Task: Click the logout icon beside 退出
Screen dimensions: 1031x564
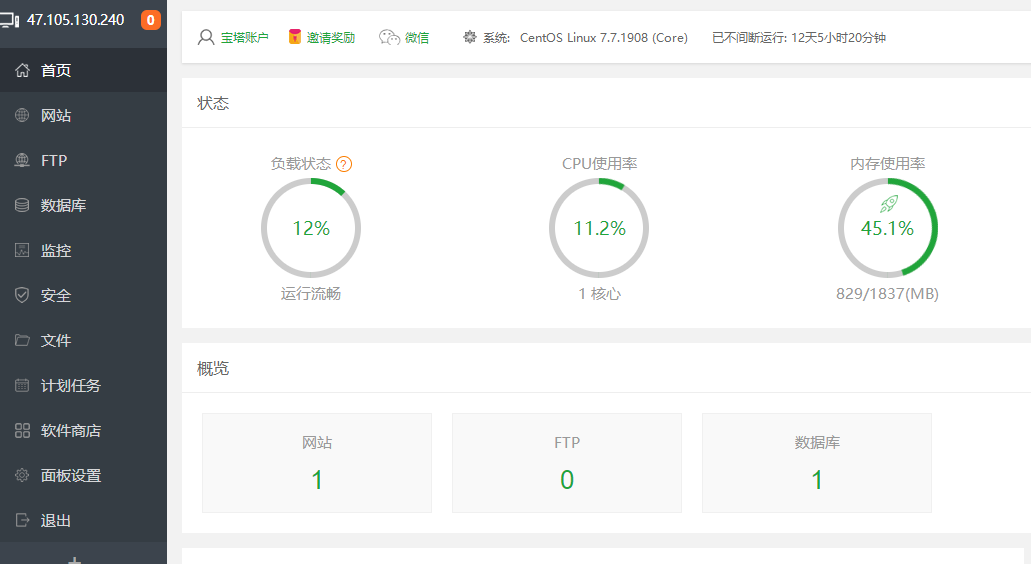Action: tap(22, 521)
